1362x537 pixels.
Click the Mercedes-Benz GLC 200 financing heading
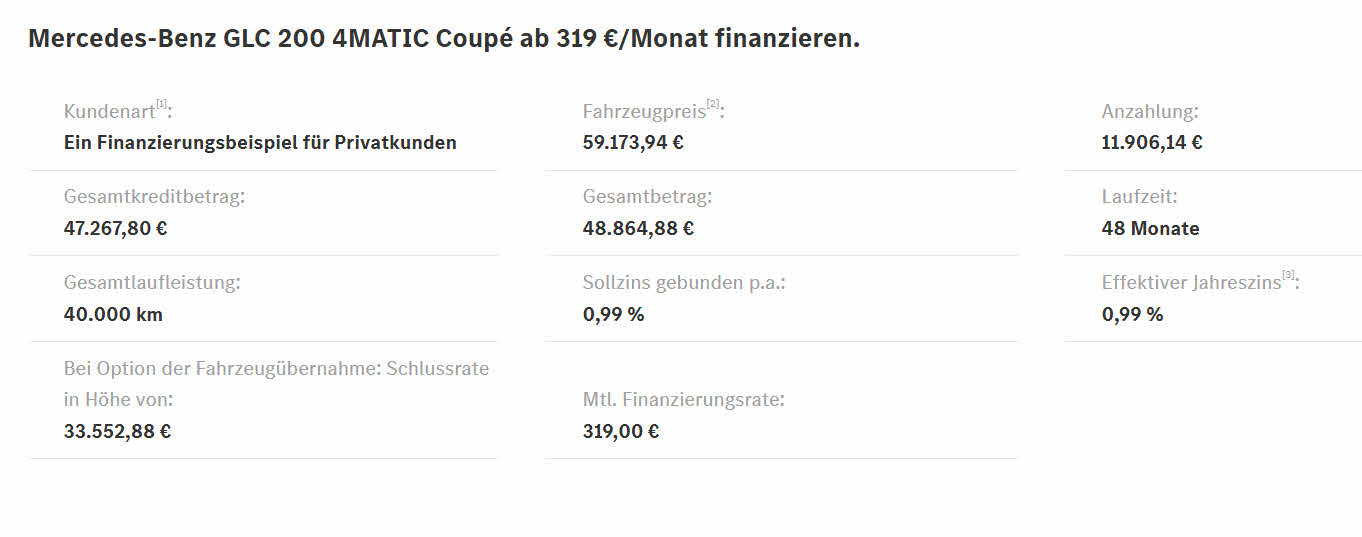[444, 39]
